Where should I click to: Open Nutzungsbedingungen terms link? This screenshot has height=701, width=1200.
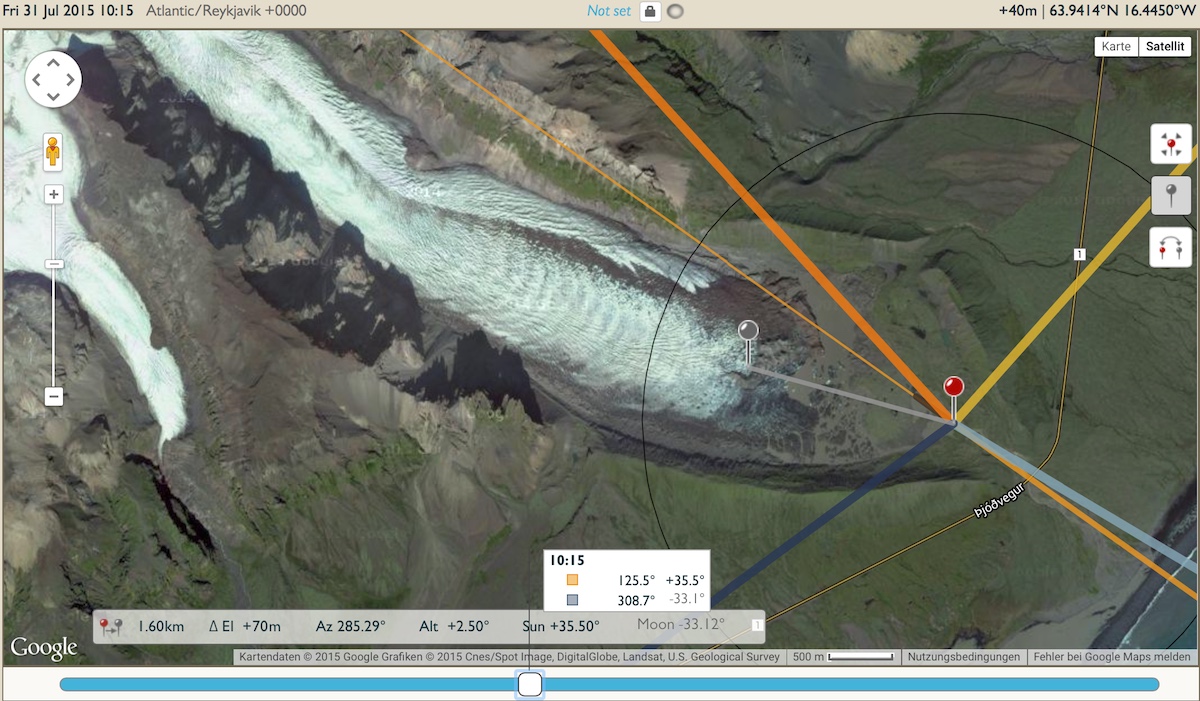pyautogui.click(x=961, y=657)
